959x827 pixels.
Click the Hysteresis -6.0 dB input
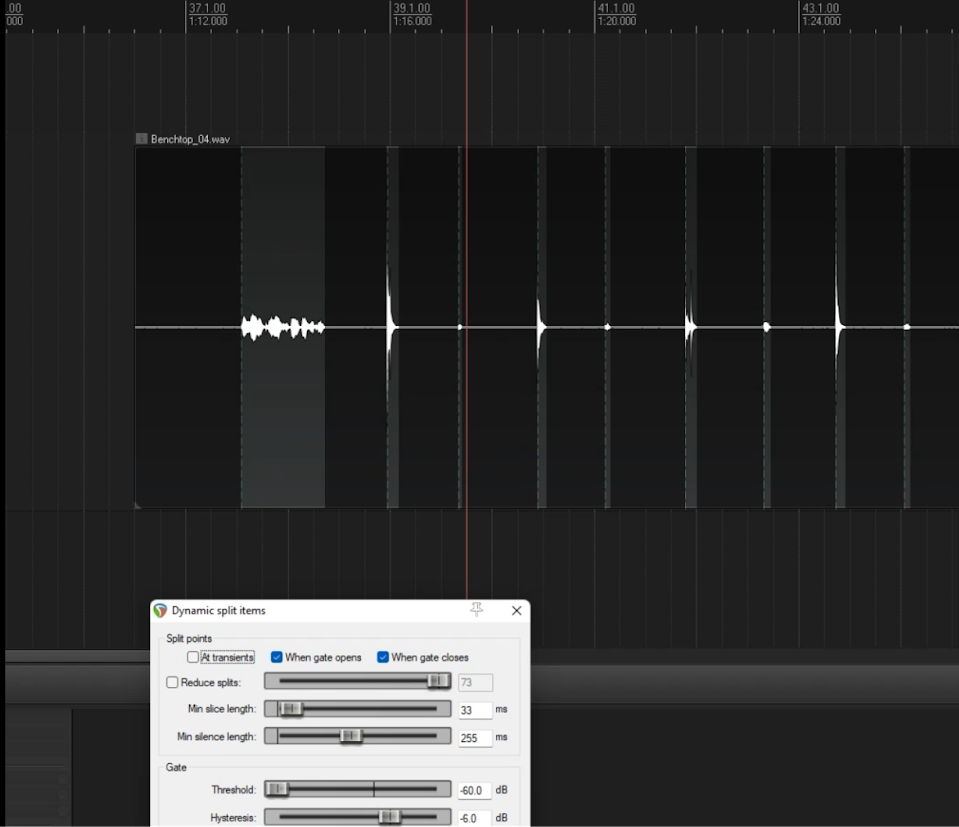pyautogui.click(x=474, y=818)
